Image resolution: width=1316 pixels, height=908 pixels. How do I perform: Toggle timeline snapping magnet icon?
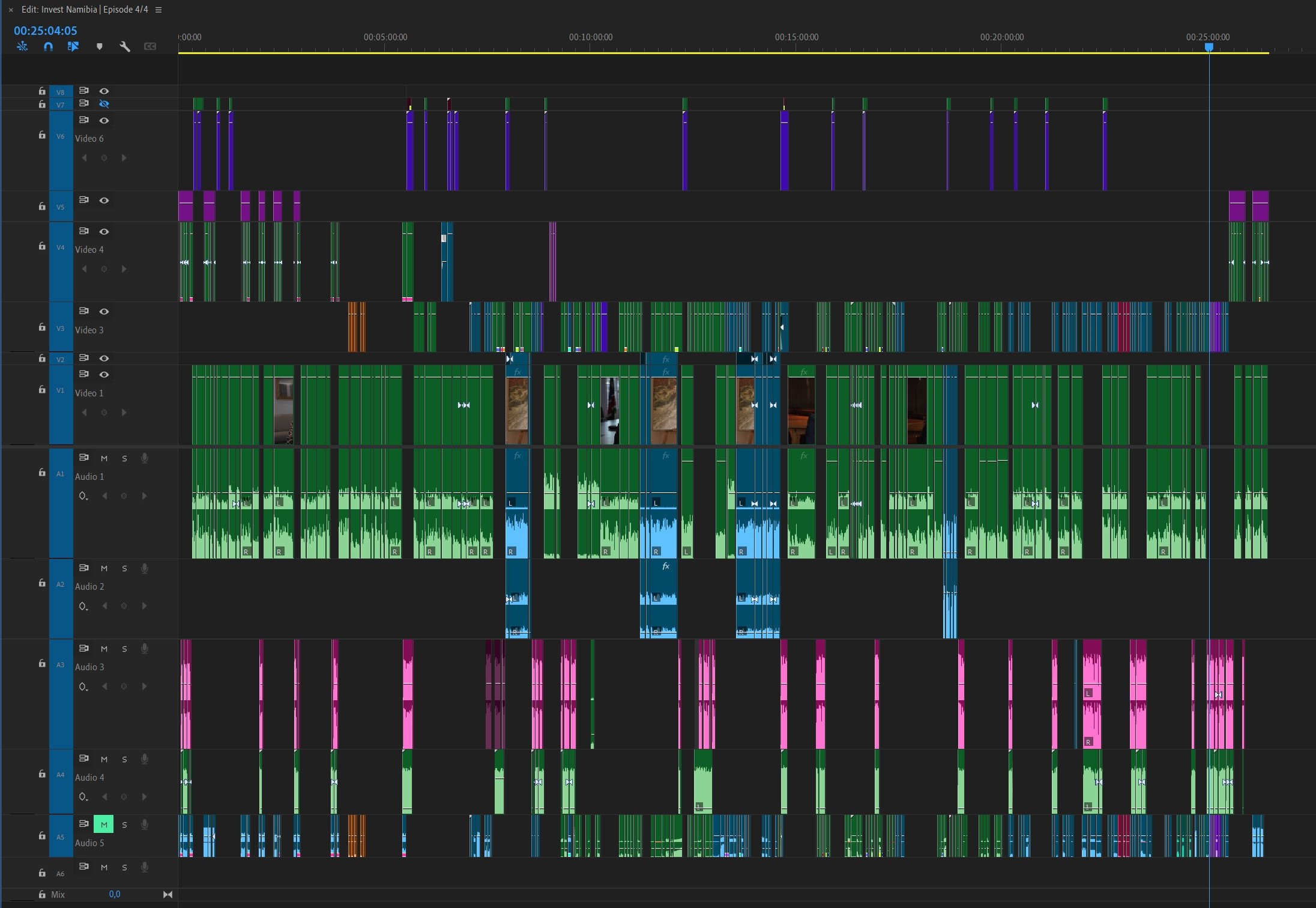click(x=48, y=46)
